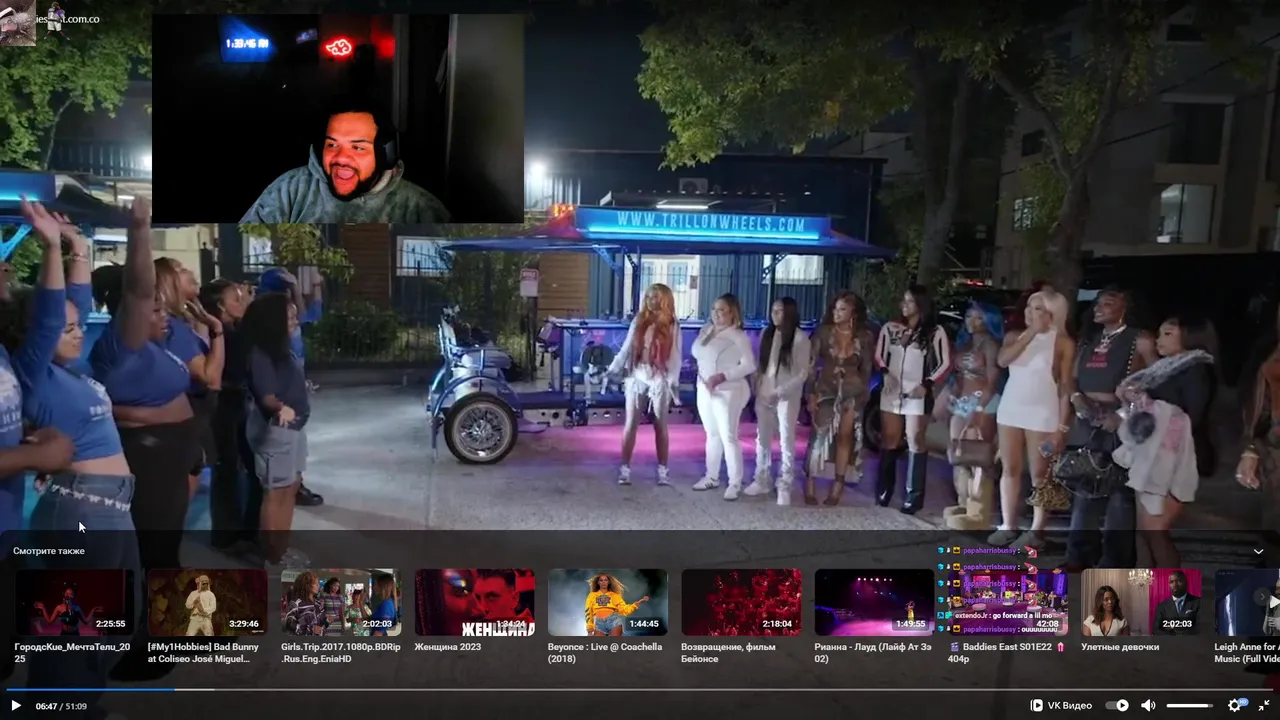Click the 06:47 / 51:09 time display

(61, 706)
